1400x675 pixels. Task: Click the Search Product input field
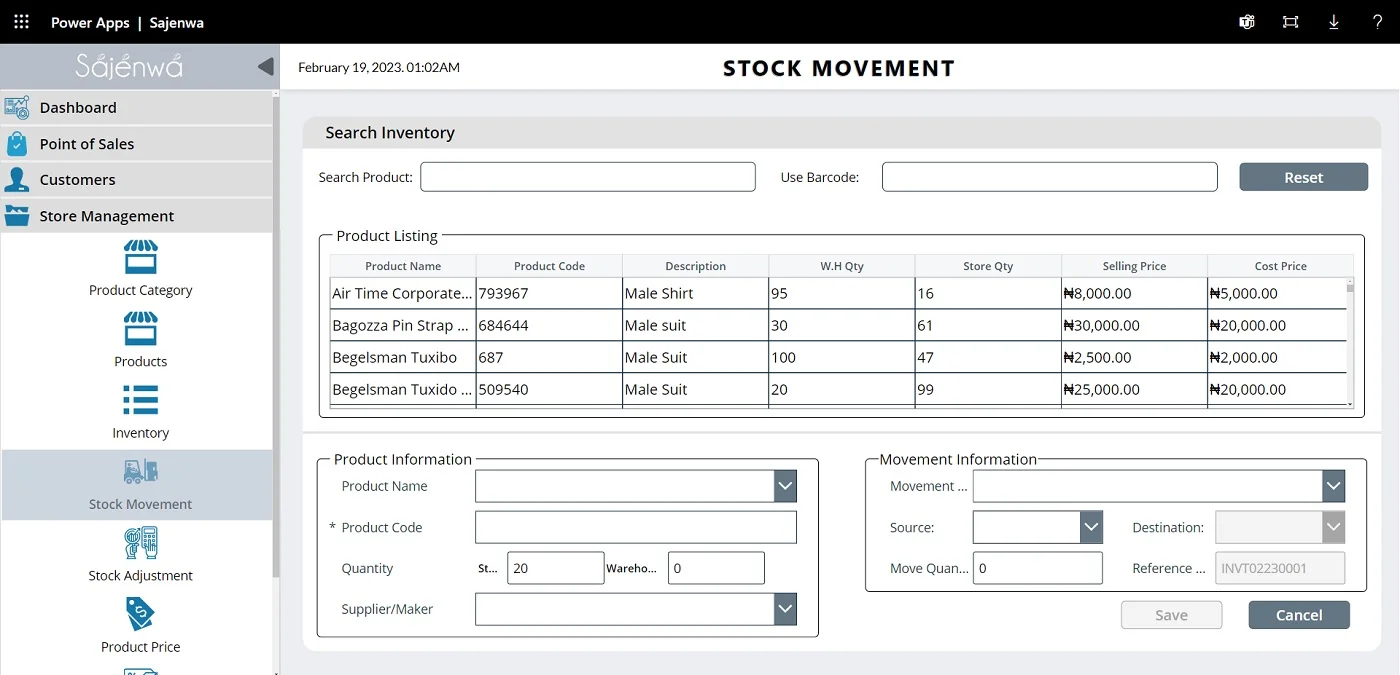coord(587,177)
